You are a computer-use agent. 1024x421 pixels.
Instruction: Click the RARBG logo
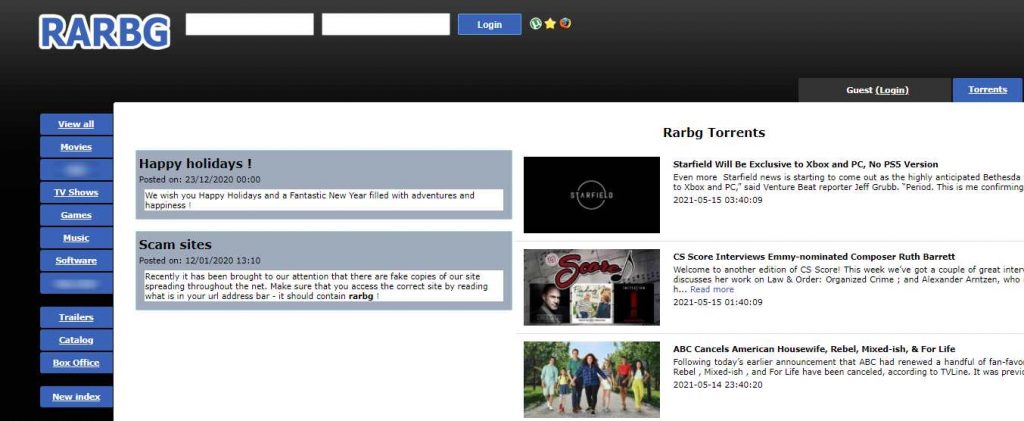pyautogui.click(x=105, y=32)
